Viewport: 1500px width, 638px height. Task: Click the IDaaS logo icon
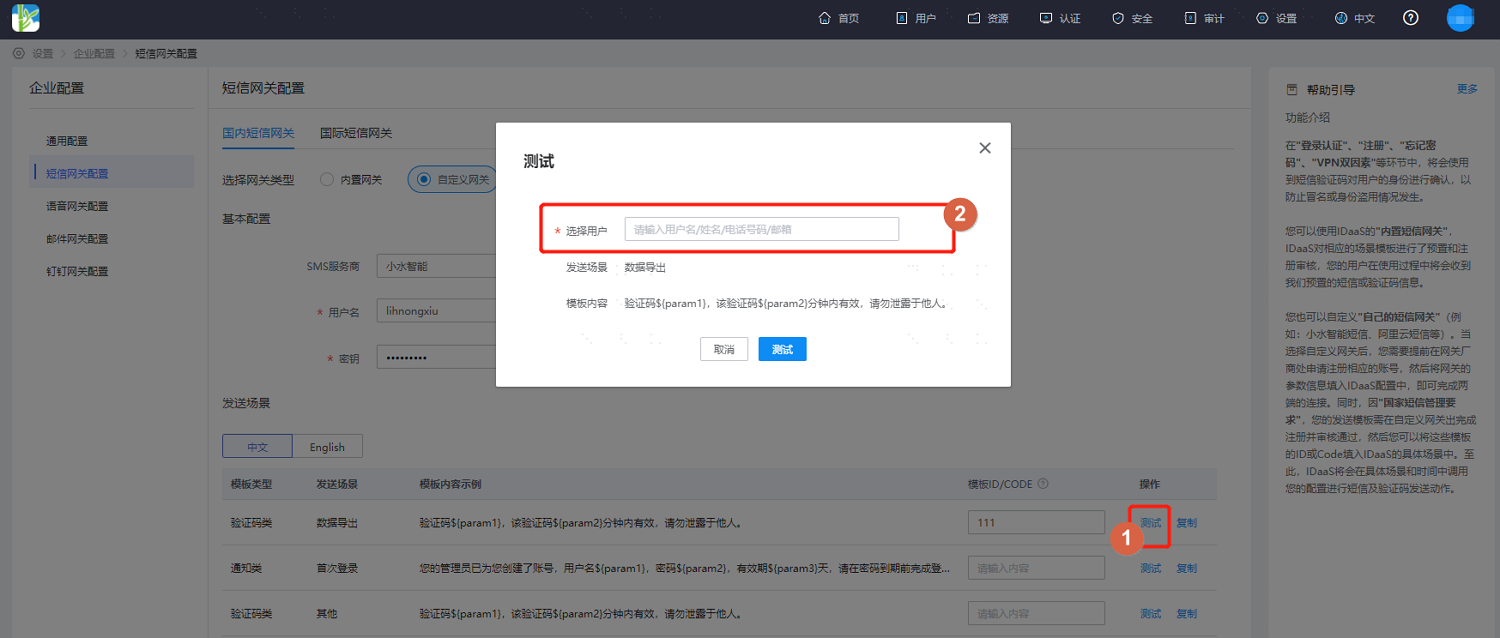click(x=25, y=18)
